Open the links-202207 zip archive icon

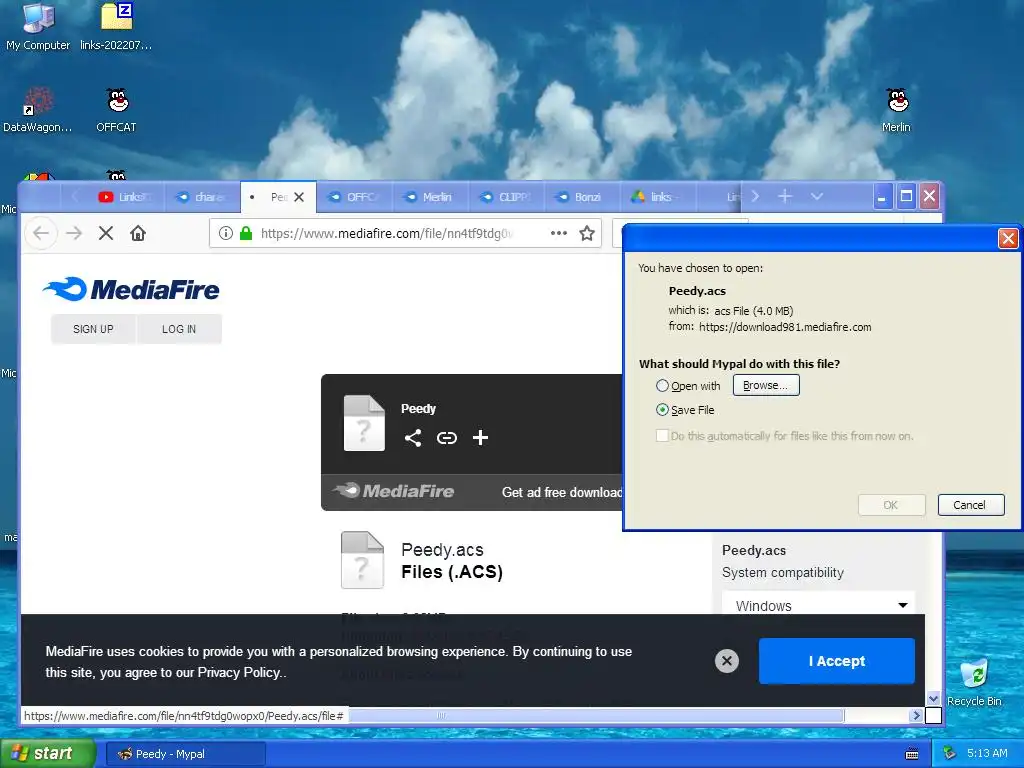pos(116,26)
